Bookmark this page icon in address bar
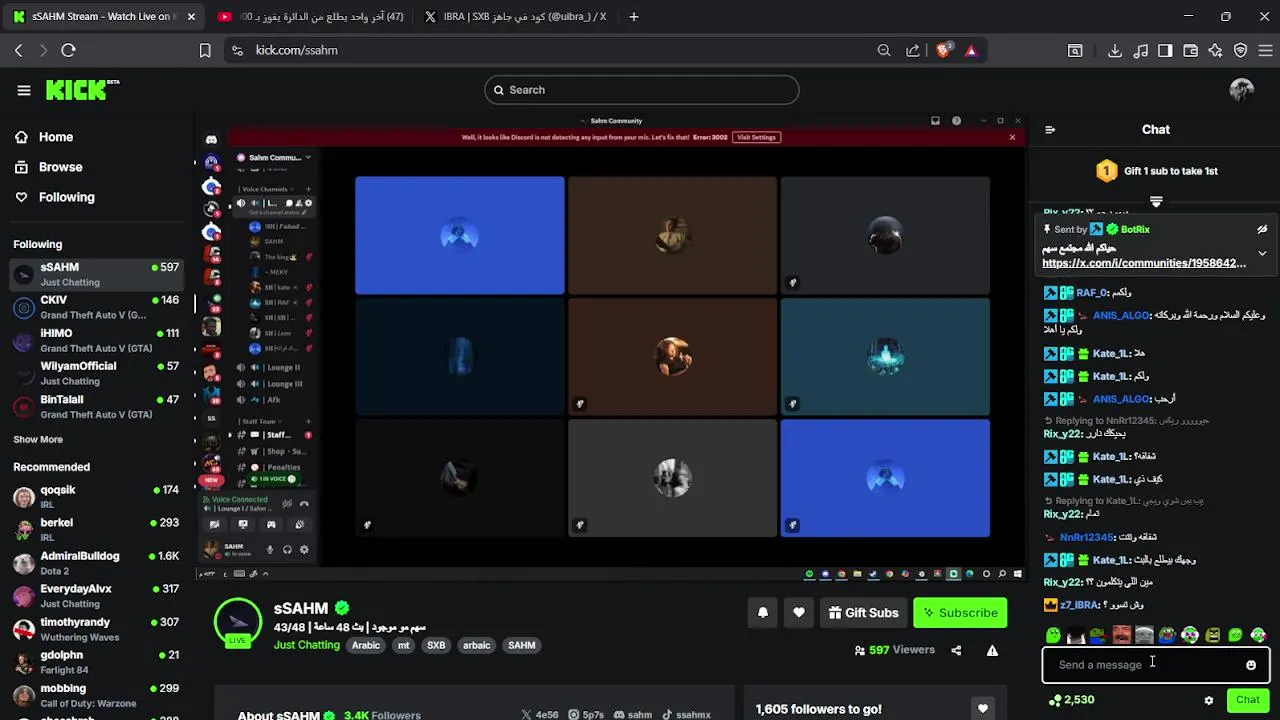 pyautogui.click(x=205, y=50)
